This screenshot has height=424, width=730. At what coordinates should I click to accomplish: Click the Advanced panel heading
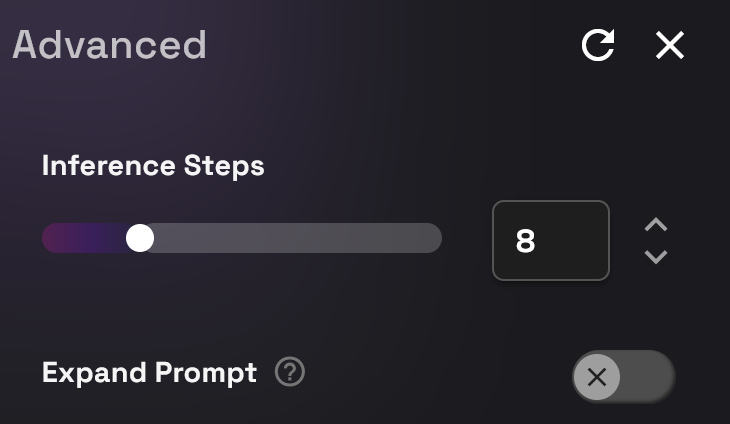[x=109, y=45]
